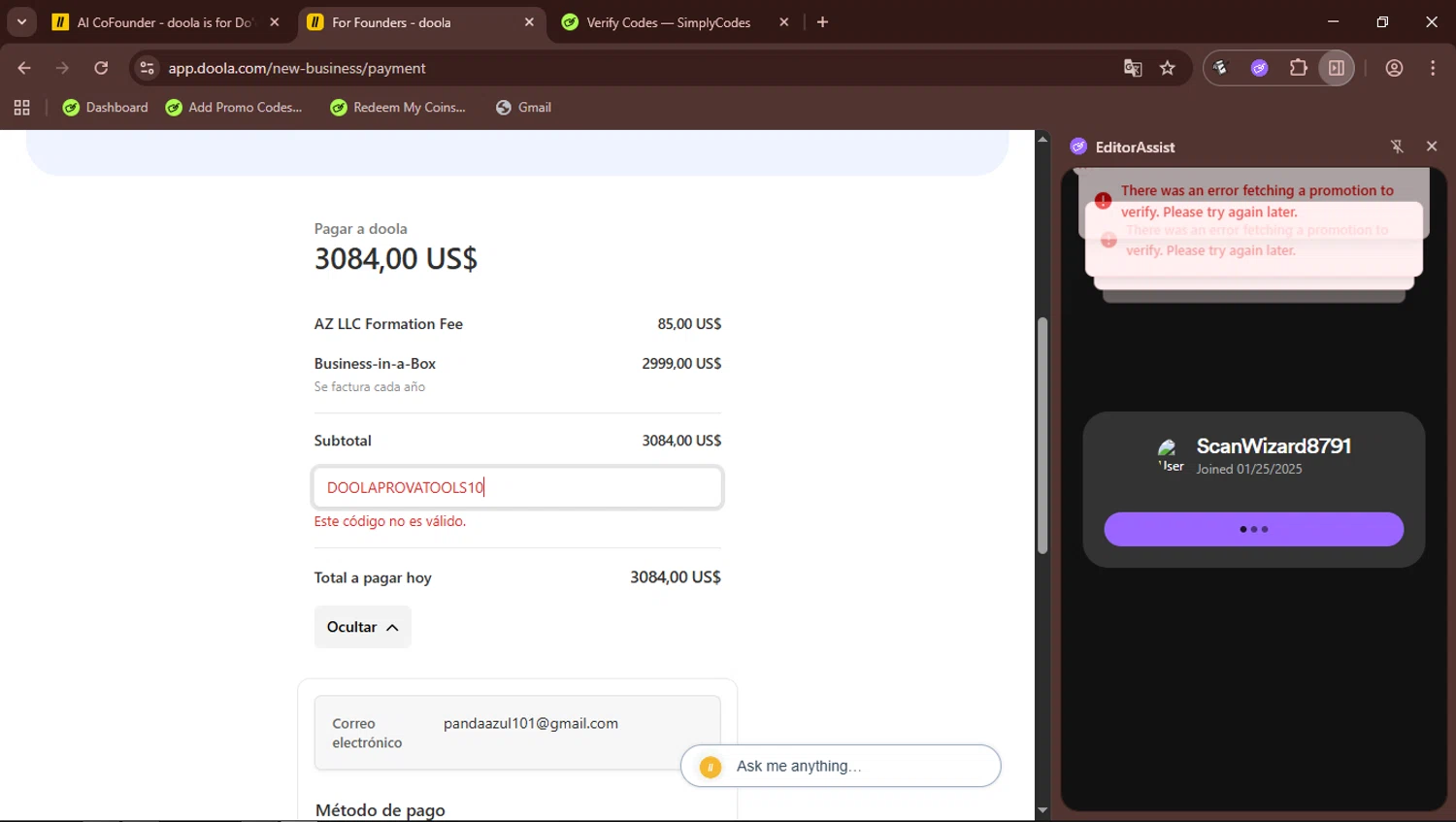Click the address bar URL
The image size is (1456, 822).
[297, 68]
